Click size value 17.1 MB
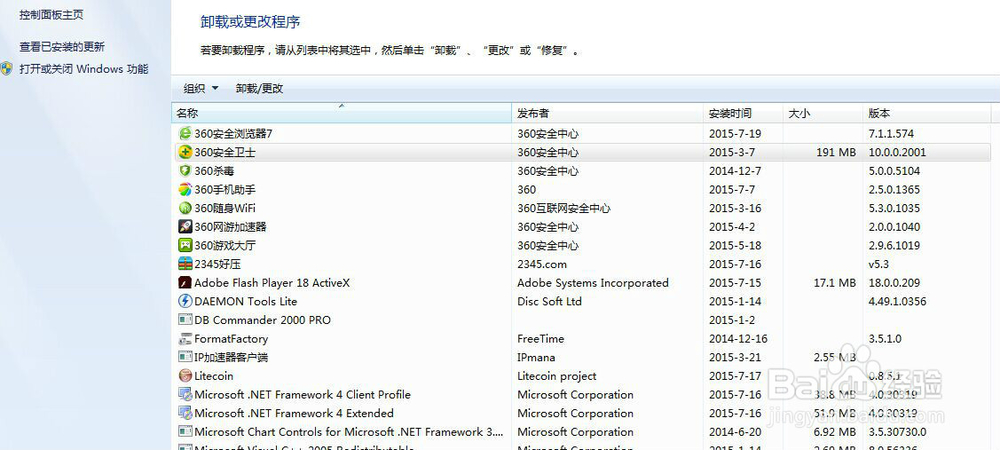1000x450 pixels. tap(835, 282)
